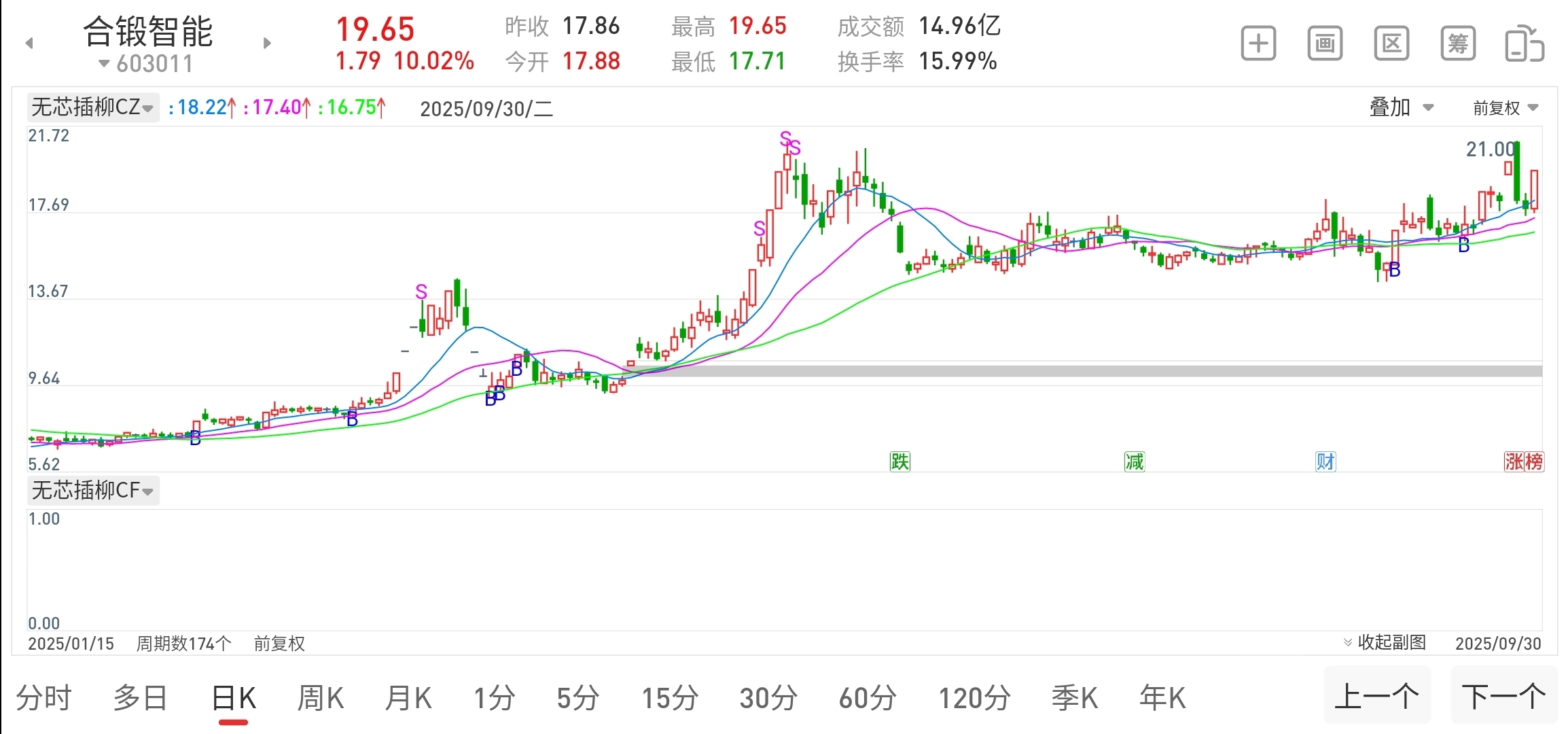Open the drawing tools icon (画)
This screenshot has height=734, width=1568.
coord(1325,43)
